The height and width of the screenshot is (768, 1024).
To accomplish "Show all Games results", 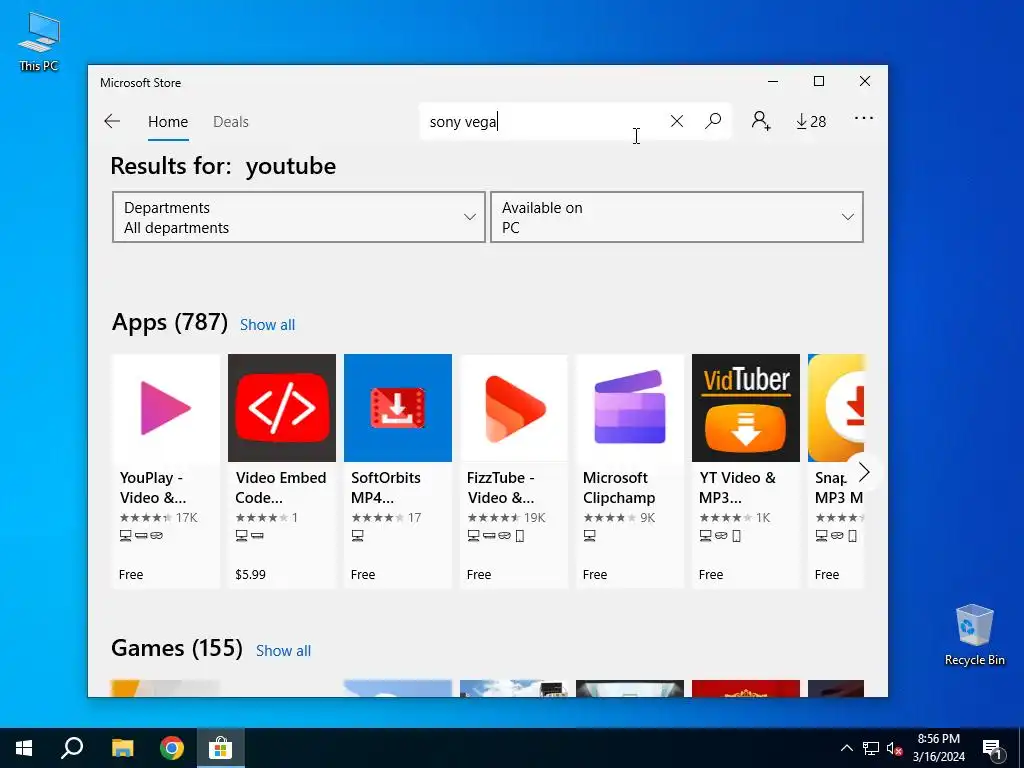I will tap(283, 650).
